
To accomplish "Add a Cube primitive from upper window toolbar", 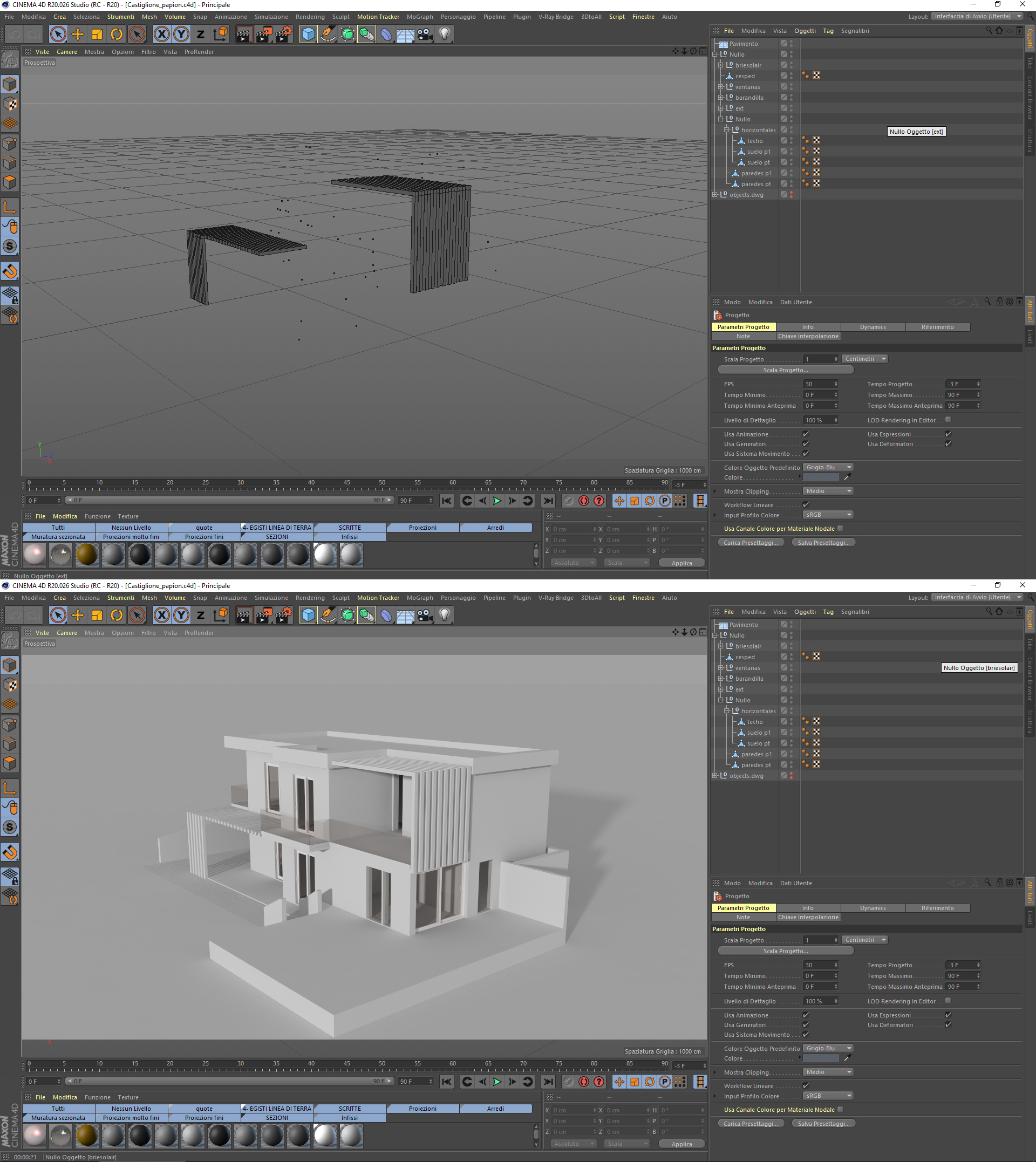I will 308,34.
